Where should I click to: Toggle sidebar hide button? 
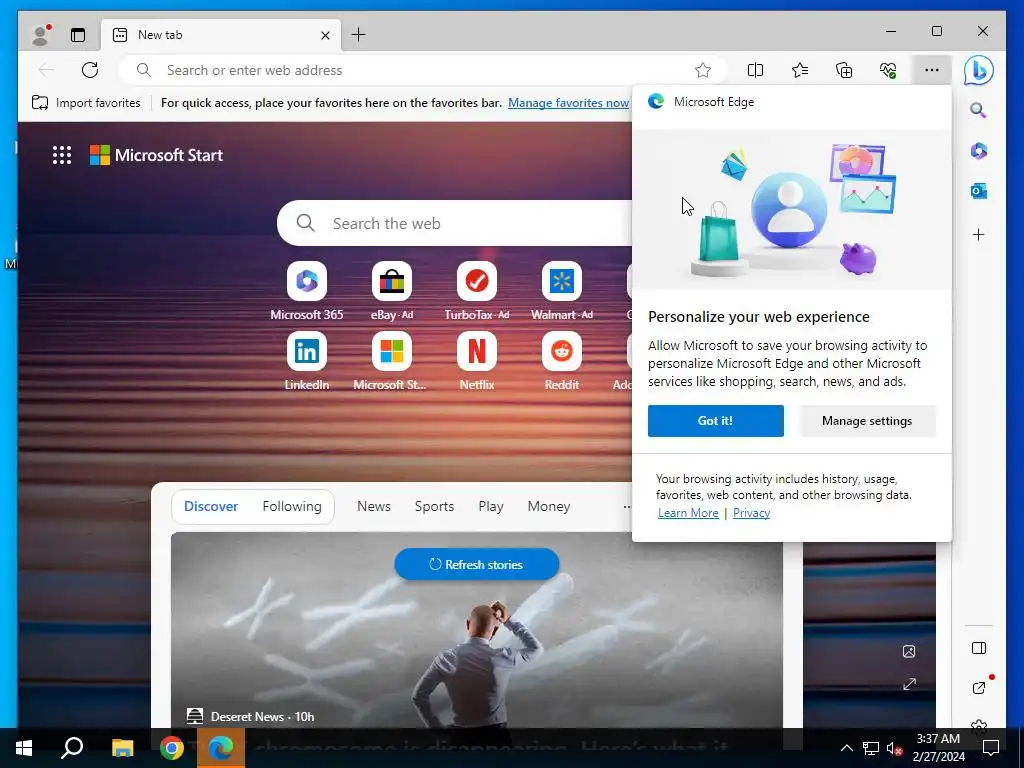coord(978,648)
